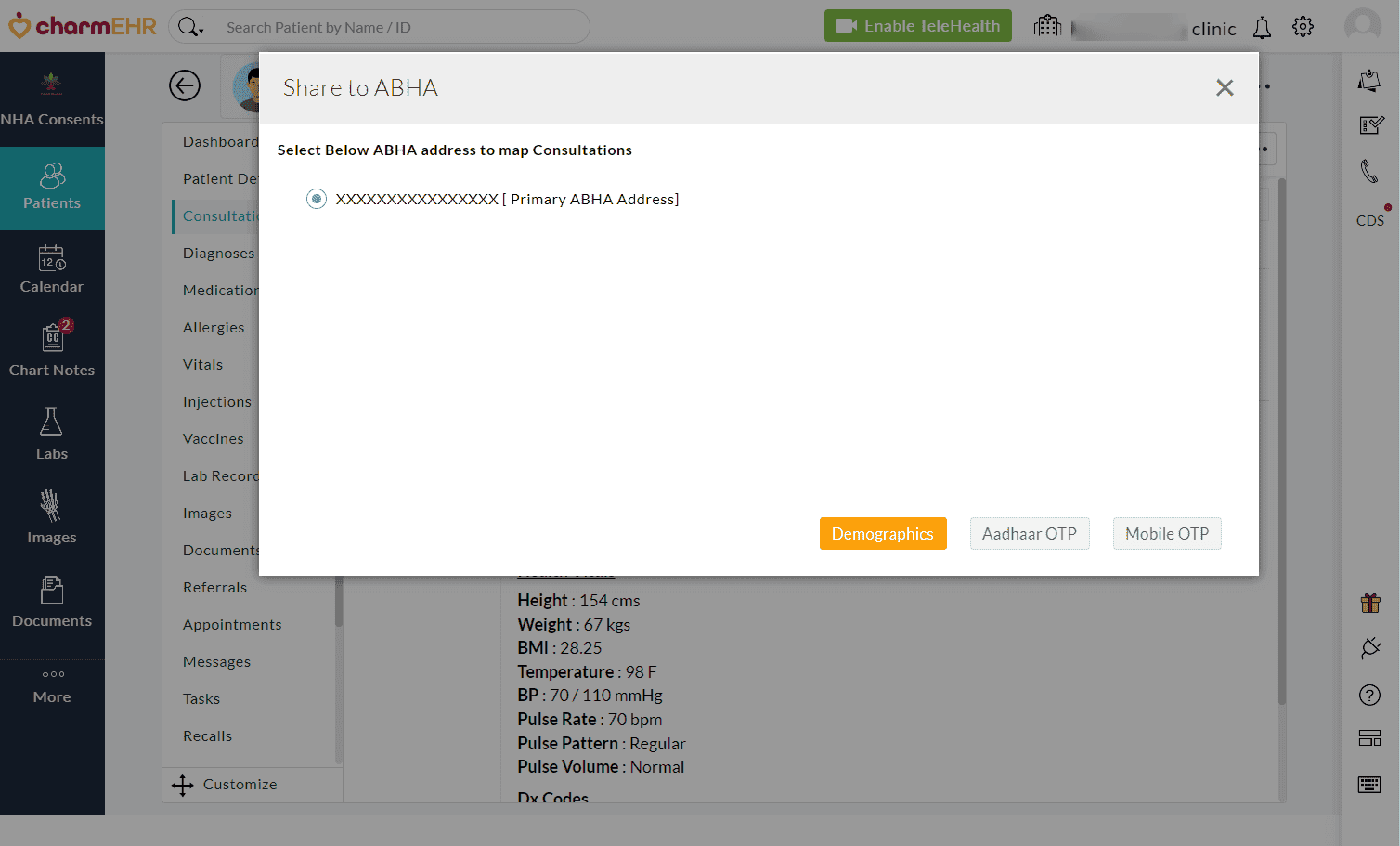The height and width of the screenshot is (846, 1400).
Task: Open Calendar in the left sidebar
Action: point(52,268)
